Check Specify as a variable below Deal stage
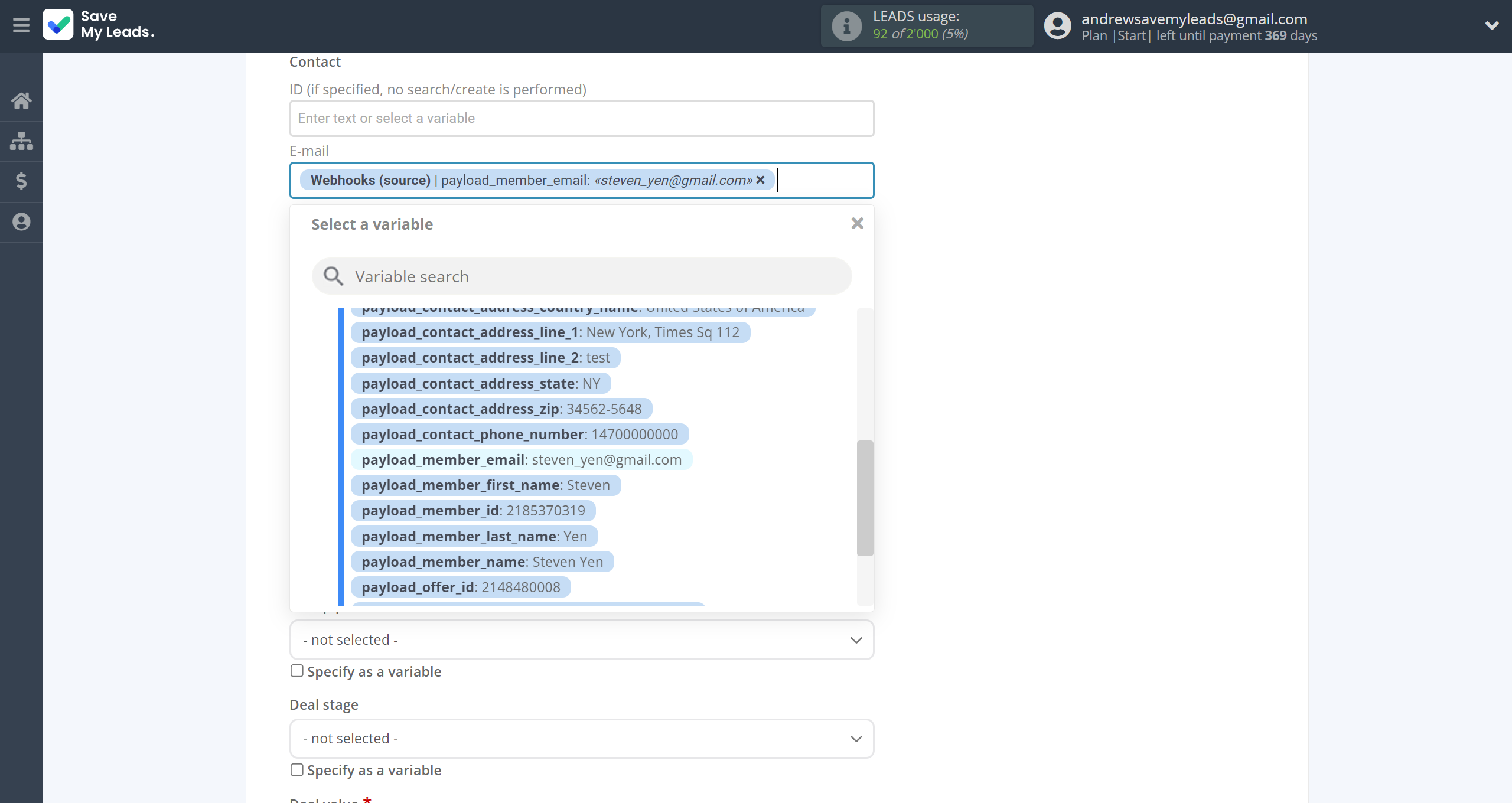The width and height of the screenshot is (1512, 803). pyautogui.click(x=297, y=770)
